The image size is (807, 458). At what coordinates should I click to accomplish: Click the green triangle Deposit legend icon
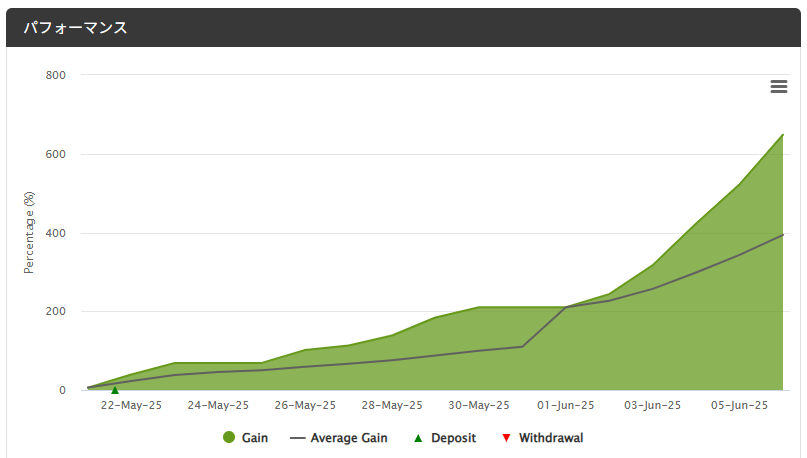click(418, 438)
